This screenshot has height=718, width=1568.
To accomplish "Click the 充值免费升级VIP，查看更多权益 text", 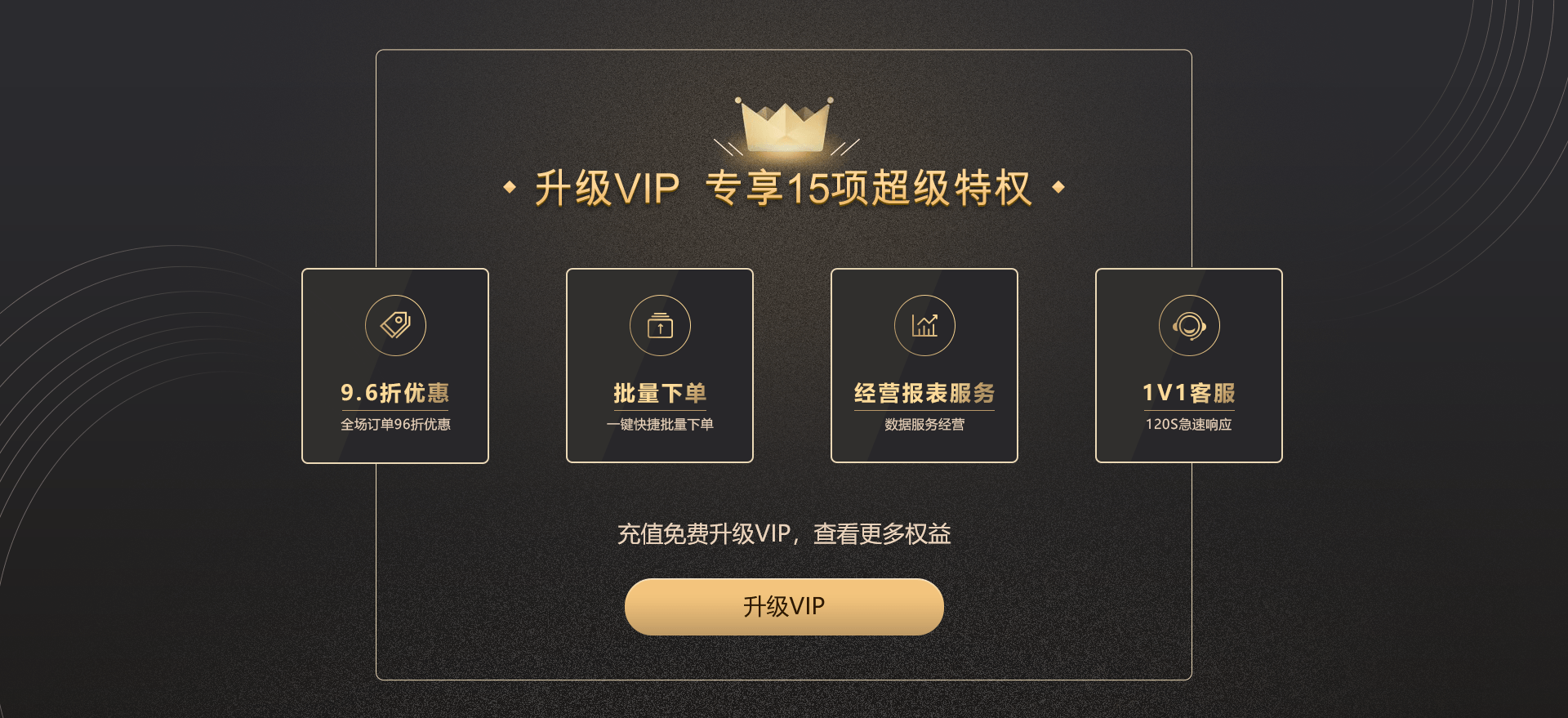I will coord(784,533).
